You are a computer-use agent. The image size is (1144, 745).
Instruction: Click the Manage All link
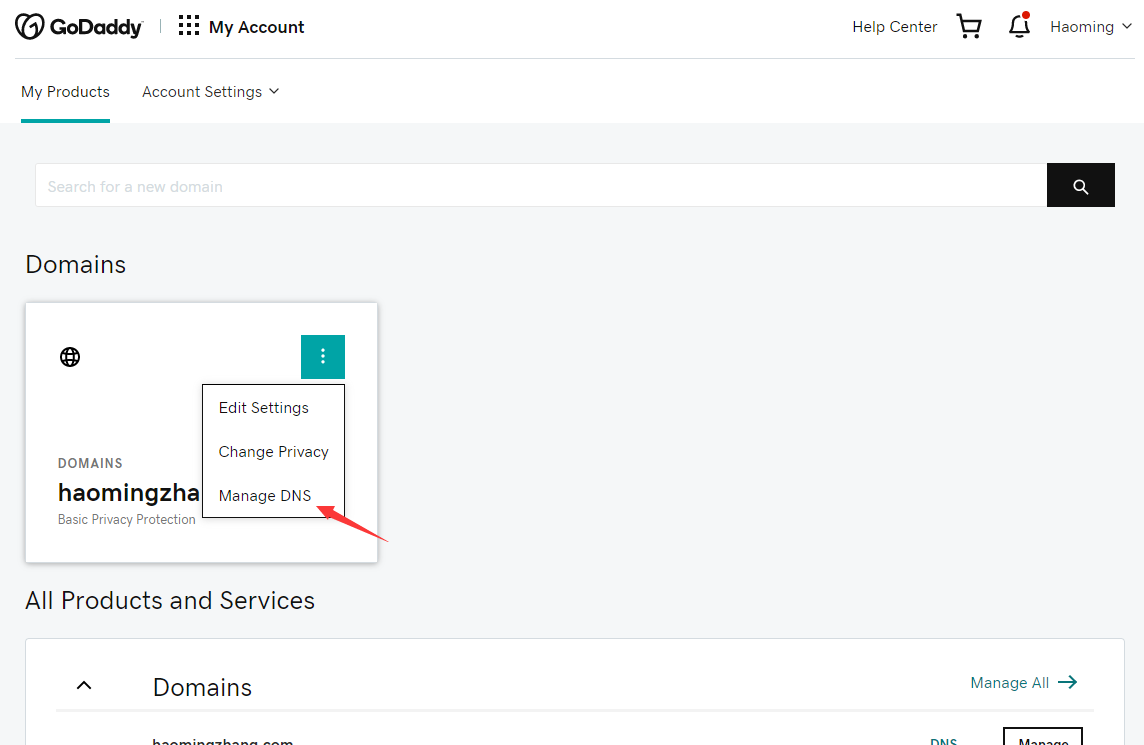pyautogui.click(x=1010, y=683)
